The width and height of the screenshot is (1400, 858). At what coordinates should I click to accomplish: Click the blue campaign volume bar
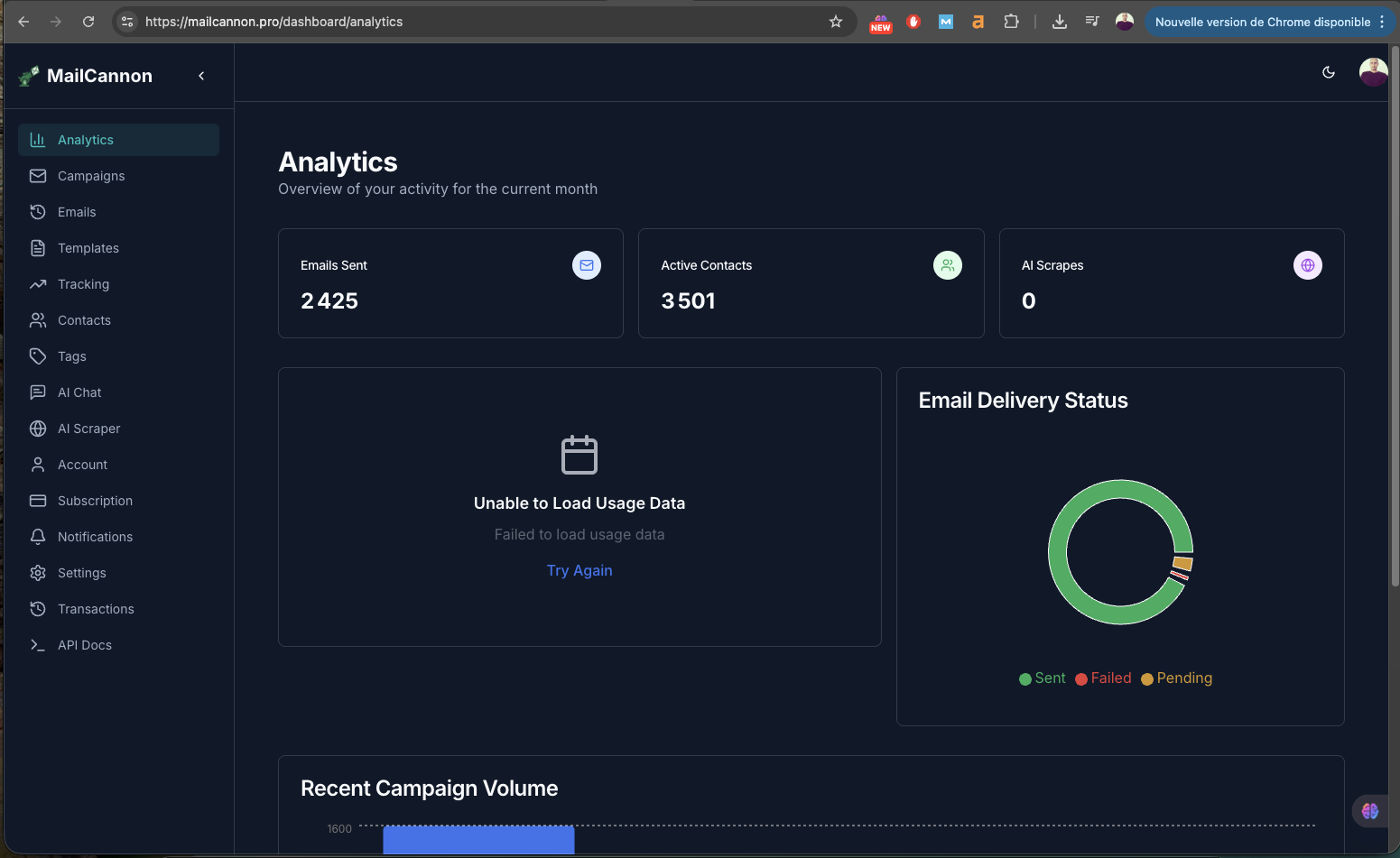pyautogui.click(x=478, y=840)
